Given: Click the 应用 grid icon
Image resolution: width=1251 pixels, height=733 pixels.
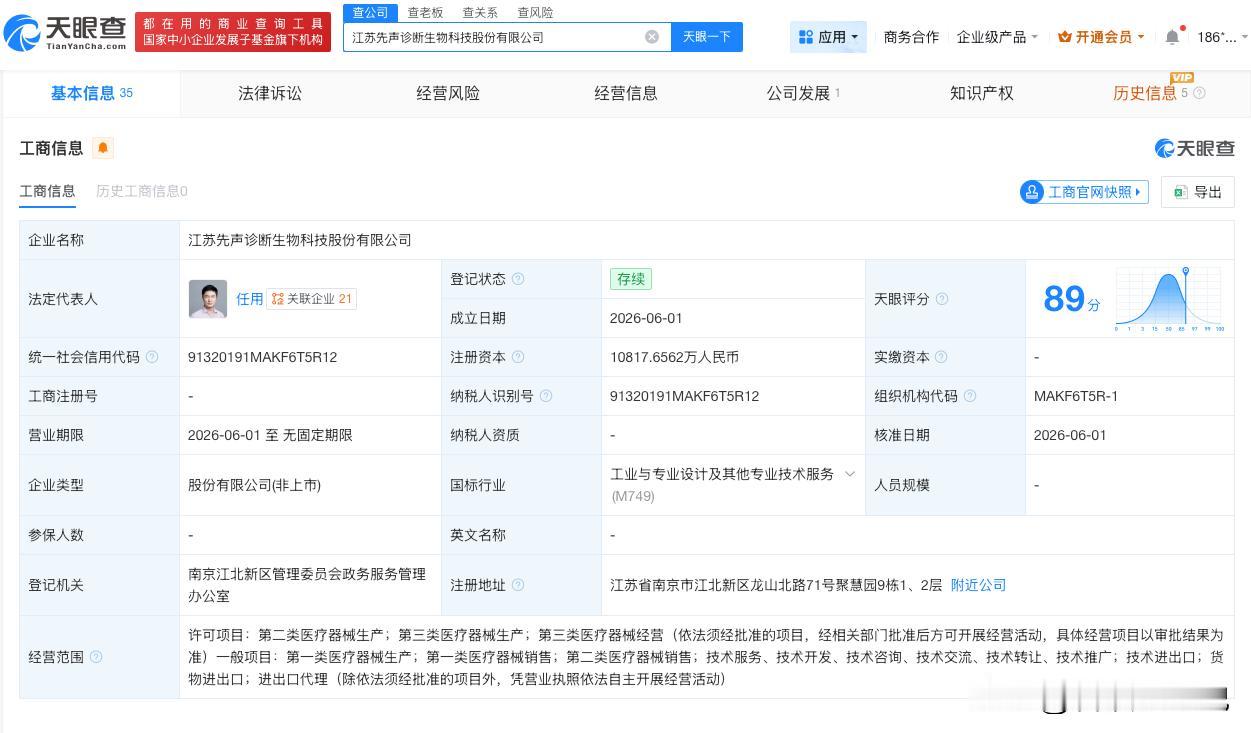Looking at the screenshot, I should [806, 37].
